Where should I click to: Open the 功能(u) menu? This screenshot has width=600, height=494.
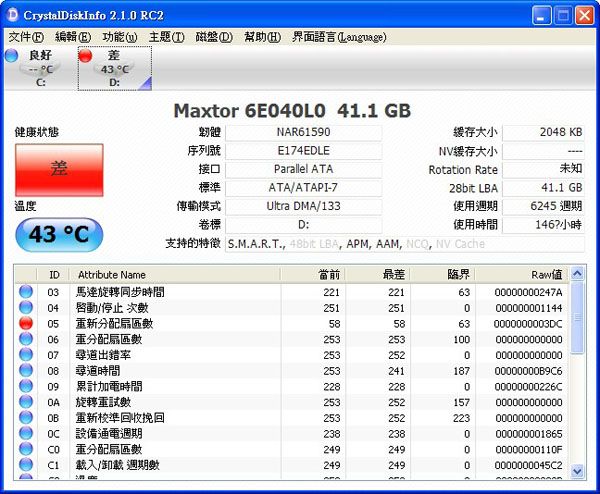pyautogui.click(x=119, y=37)
